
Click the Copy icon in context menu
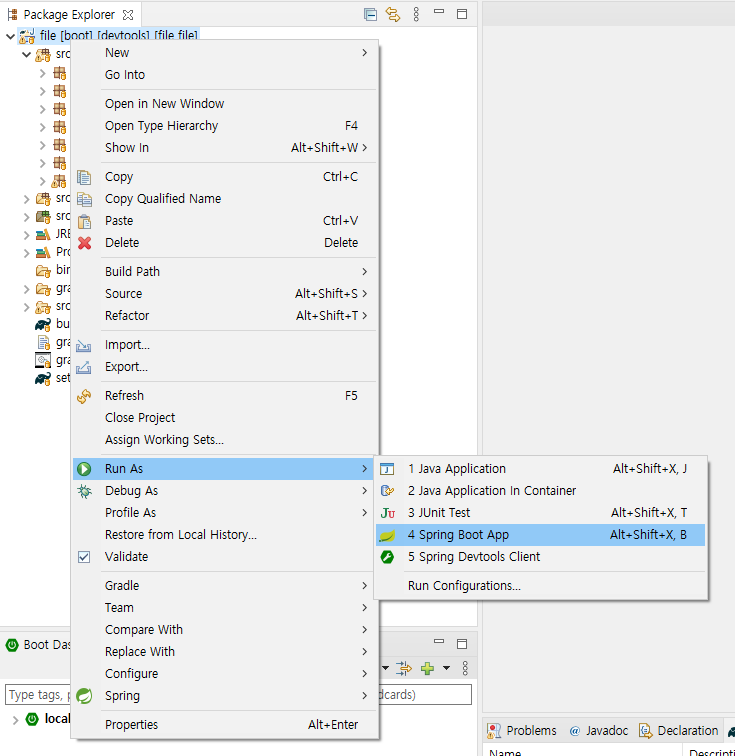tap(84, 177)
